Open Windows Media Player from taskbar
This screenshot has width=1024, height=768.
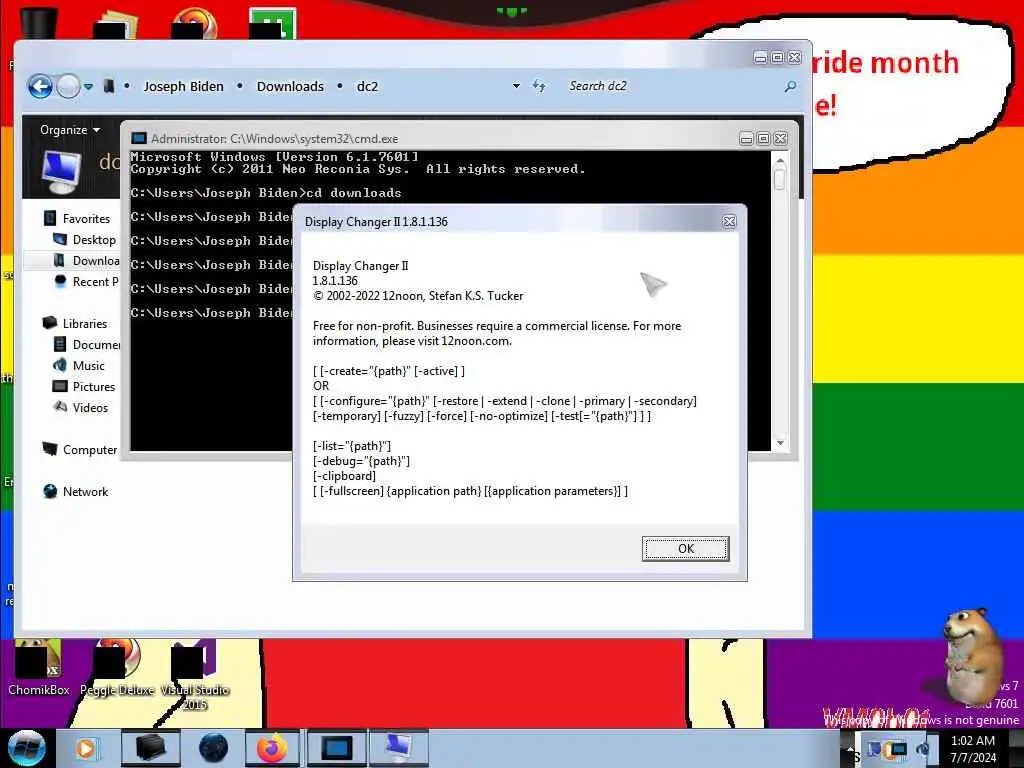86,748
